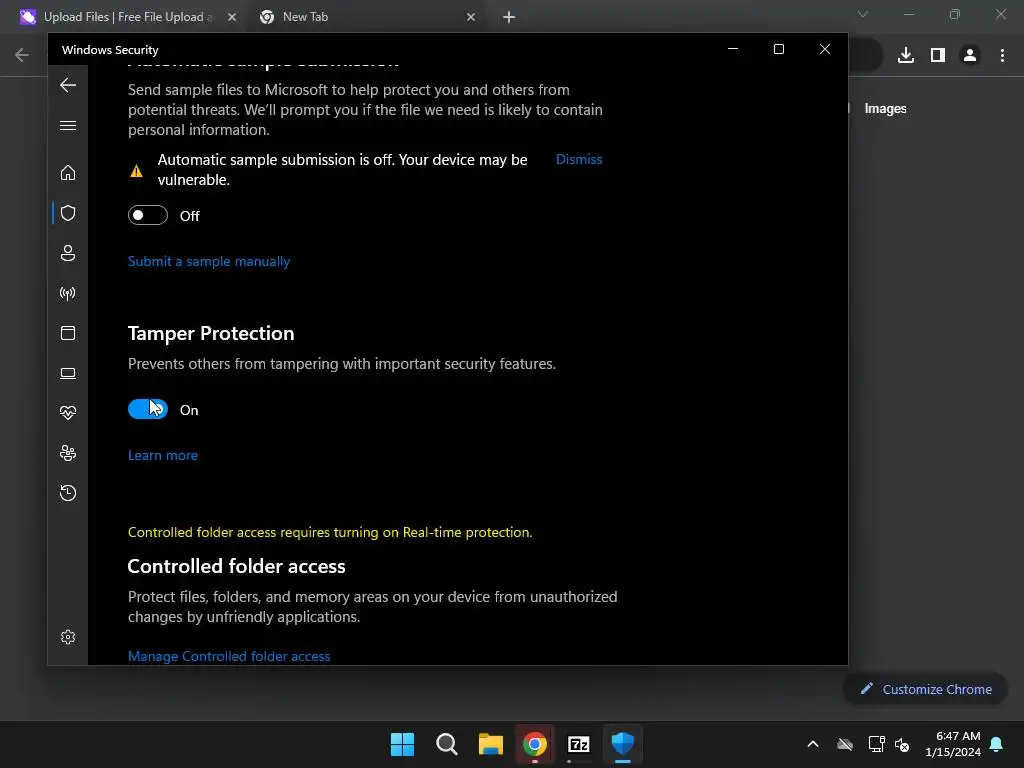Click Customize Chrome button

[x=925, y=689]
